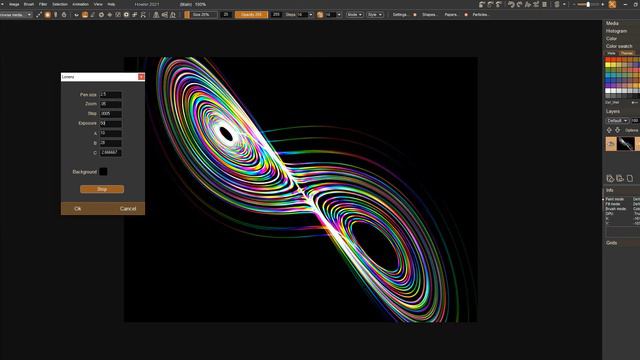Switch to the Themes tab in swatches
Image resolution: width=640 pixels, height=360 pixels.
(x=627, y=53)
